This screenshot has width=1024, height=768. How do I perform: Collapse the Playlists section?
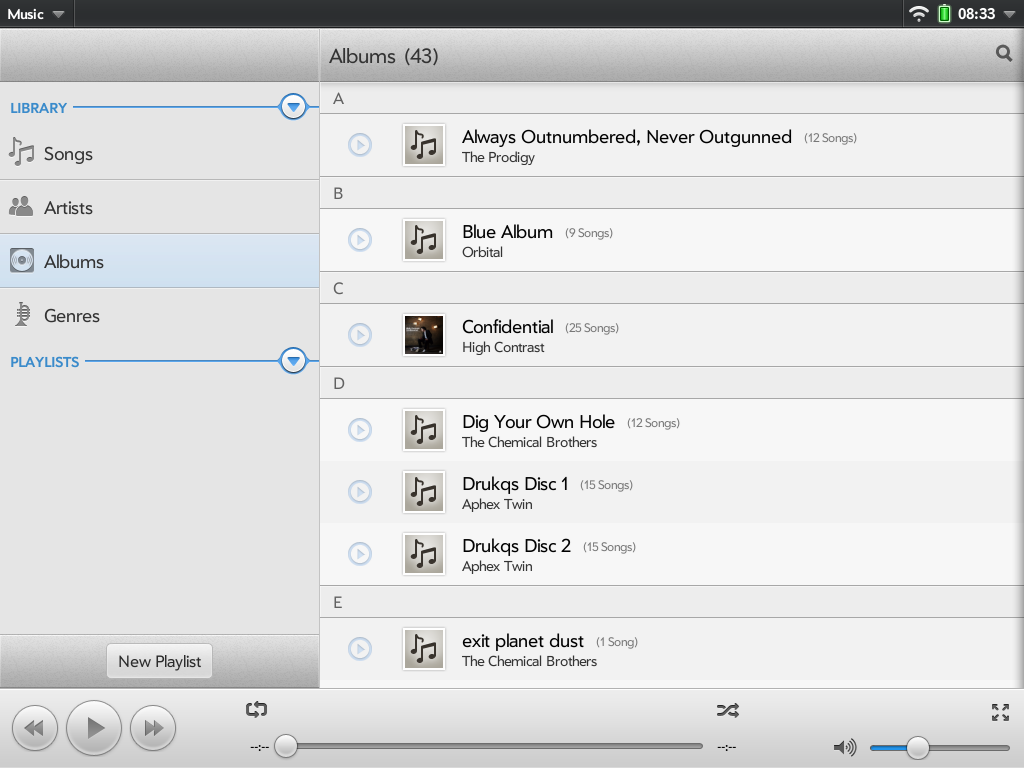[293, 360]
